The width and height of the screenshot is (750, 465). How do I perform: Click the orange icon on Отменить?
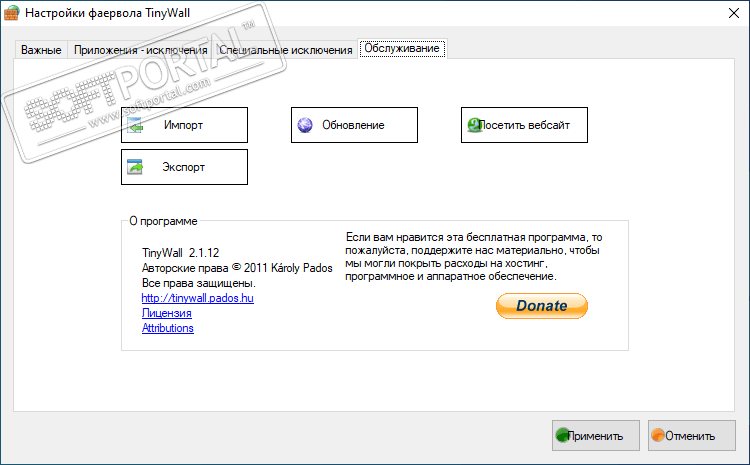click(x=659, y=435)
